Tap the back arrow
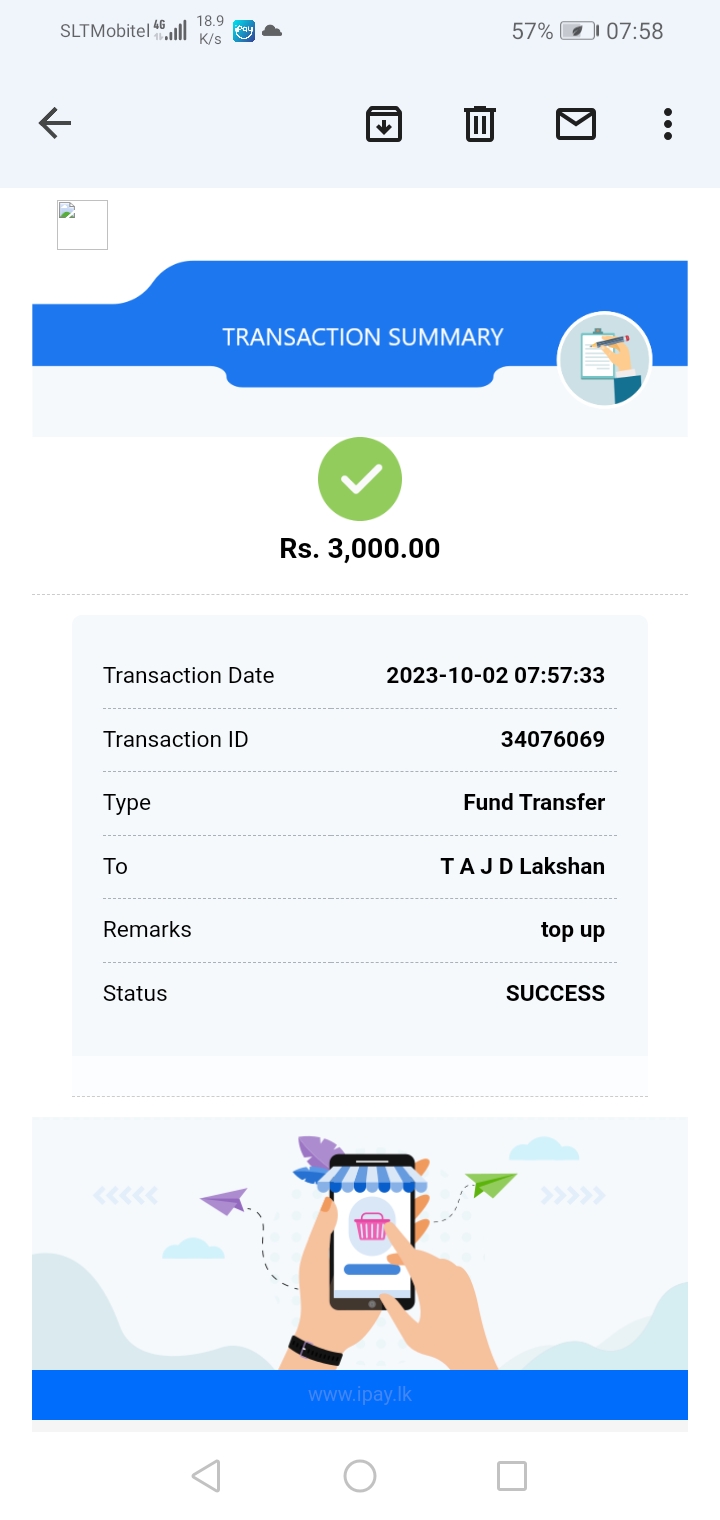 tap(55, 124)
